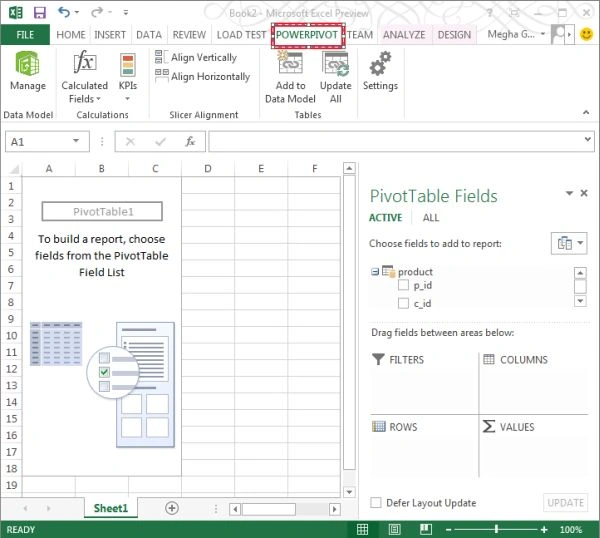Image resolution: width=600 pixels, height=538 pixels.
Task: Switch to the INSERT tab
Action: (110, 35)
